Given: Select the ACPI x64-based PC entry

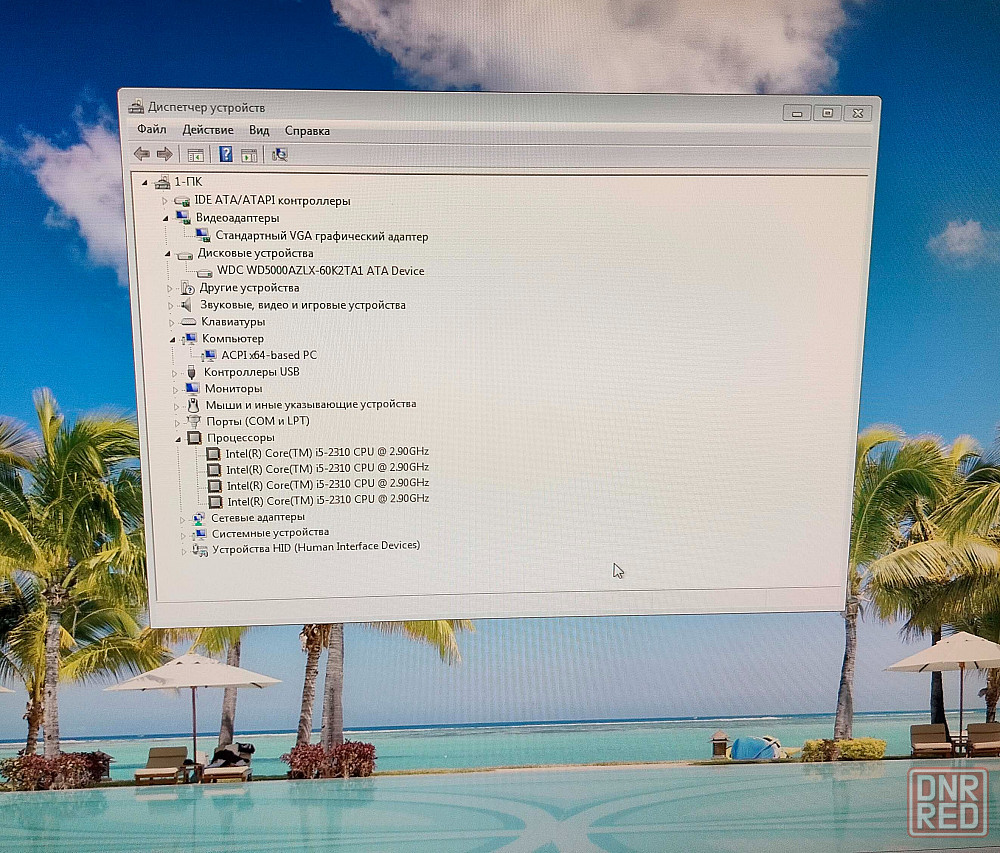Looking at the screenshot, I should click(x=269, y=355).
